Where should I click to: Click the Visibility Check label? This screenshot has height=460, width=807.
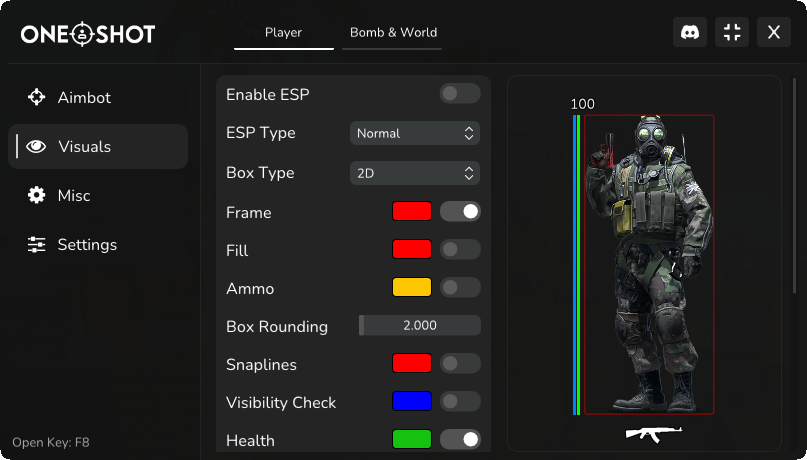pos(281,402)
